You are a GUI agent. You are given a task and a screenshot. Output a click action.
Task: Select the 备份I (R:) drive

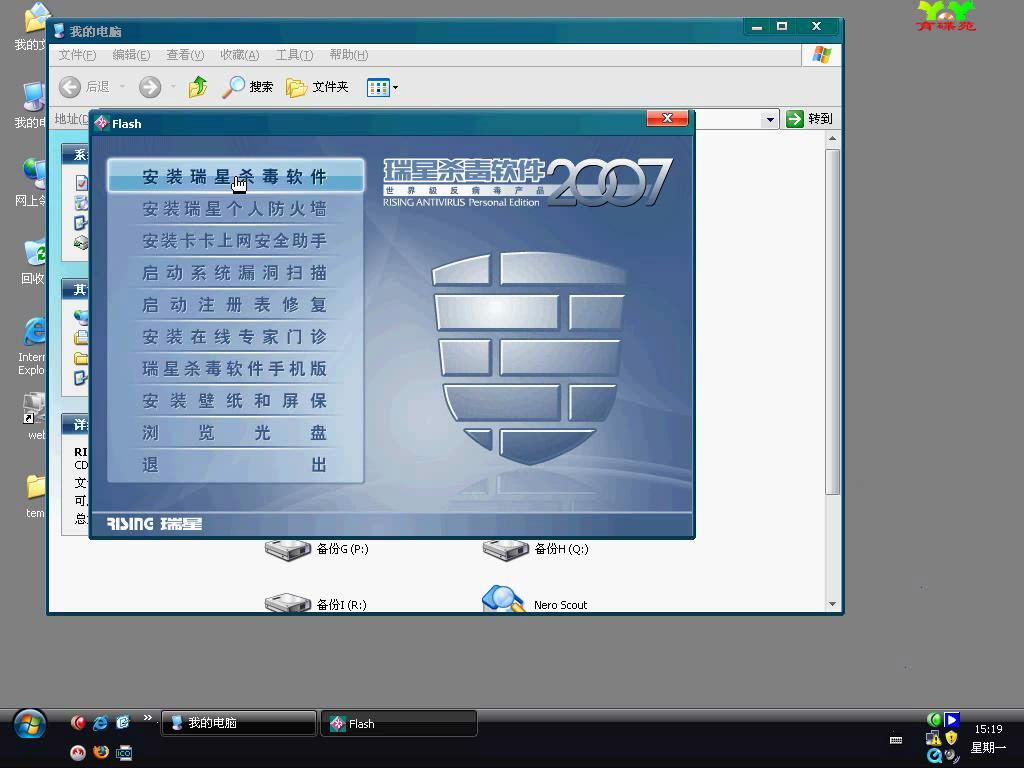click(315, 603)
